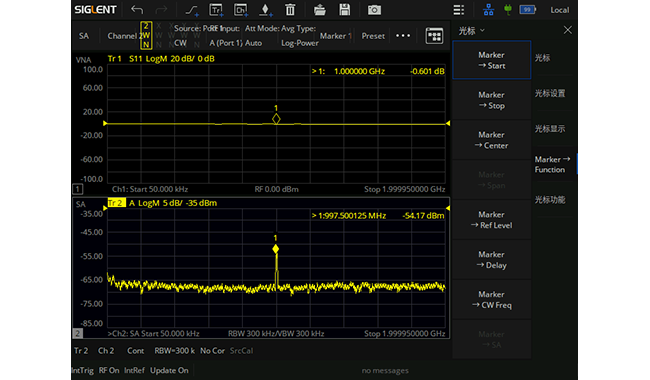Click Marker → Center button
Image resolution: width=650 pixels, height=380 pixels.
point(492,140)
